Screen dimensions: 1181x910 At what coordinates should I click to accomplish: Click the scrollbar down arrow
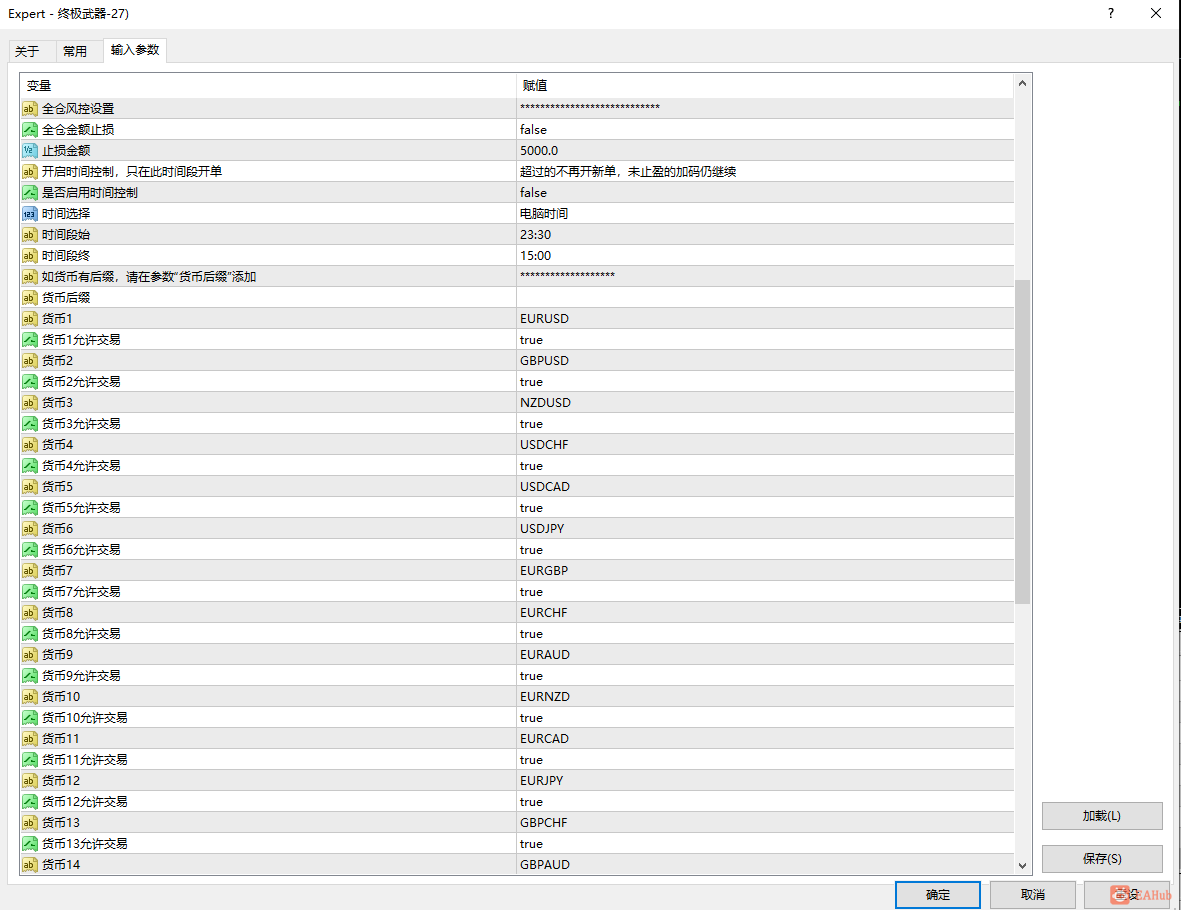1022,866
